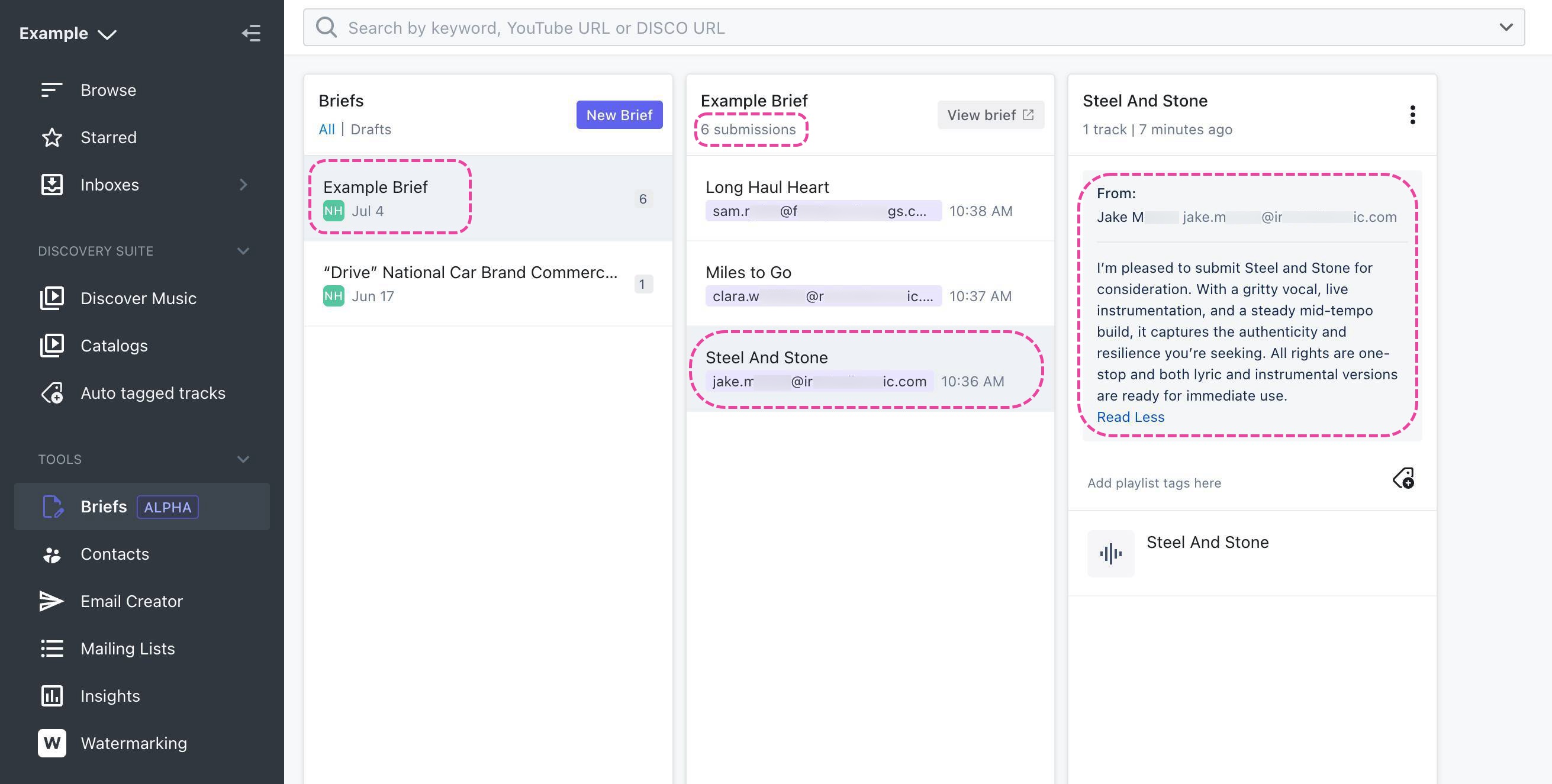1552x784 pixels.
Task: Collapse the Tools section
Action: click(243, 459)
